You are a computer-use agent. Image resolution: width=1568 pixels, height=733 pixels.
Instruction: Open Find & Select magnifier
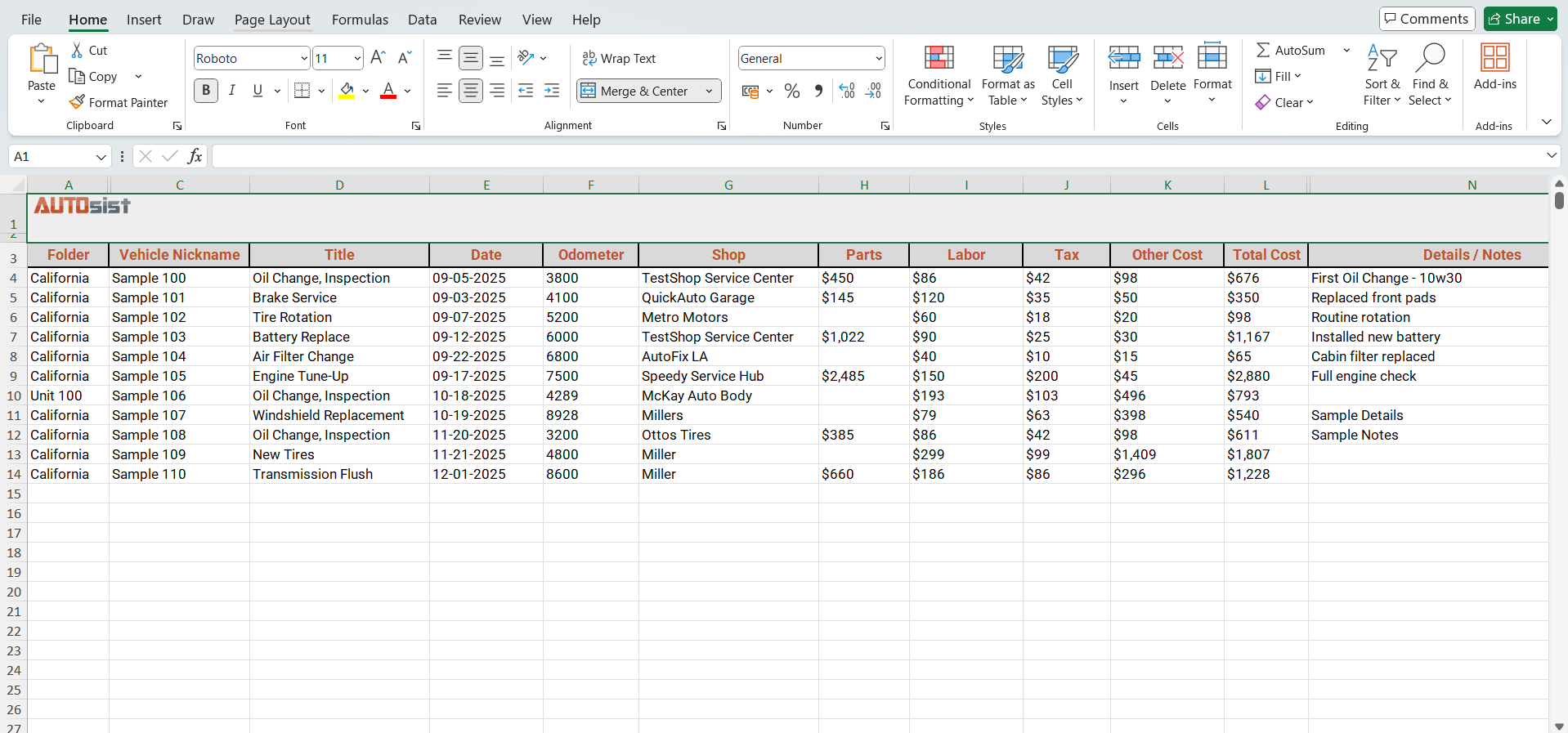coord(1430,76)
